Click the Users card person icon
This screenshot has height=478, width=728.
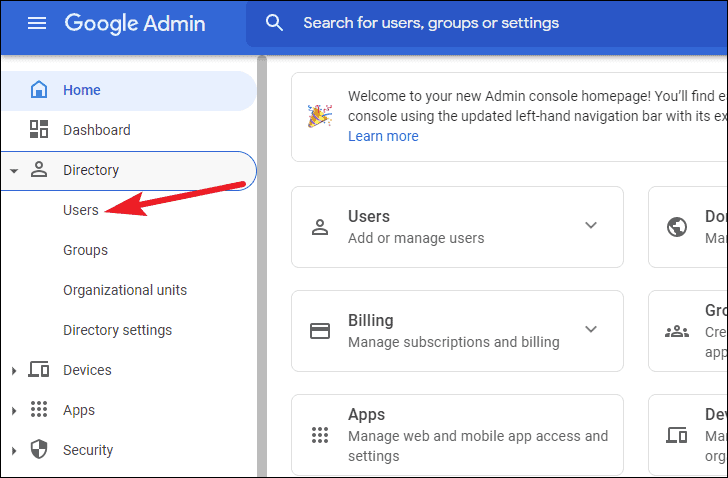[x=320, y=227]
